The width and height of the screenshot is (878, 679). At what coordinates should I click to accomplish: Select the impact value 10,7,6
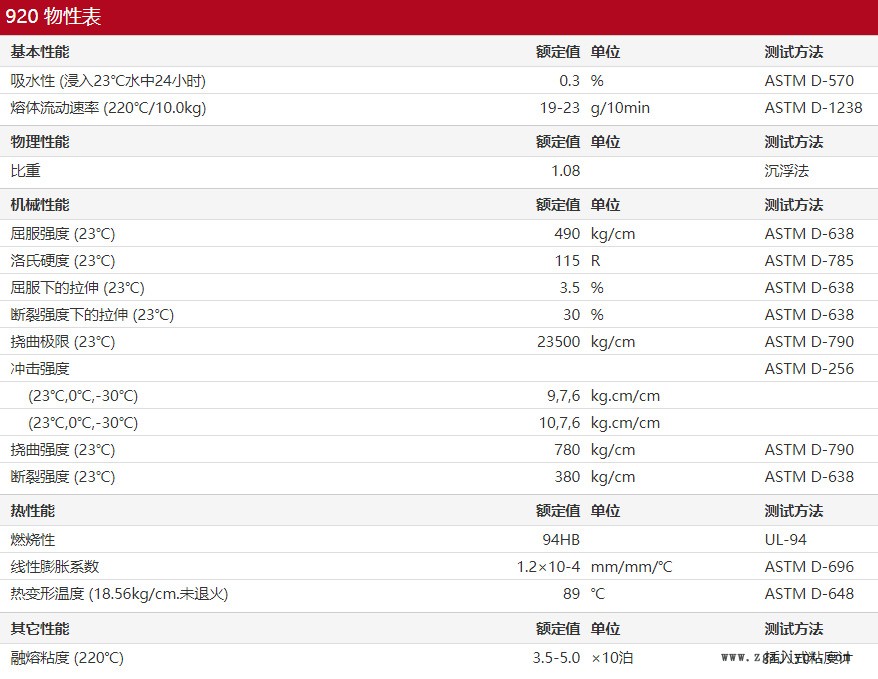(x=560, y=423)
